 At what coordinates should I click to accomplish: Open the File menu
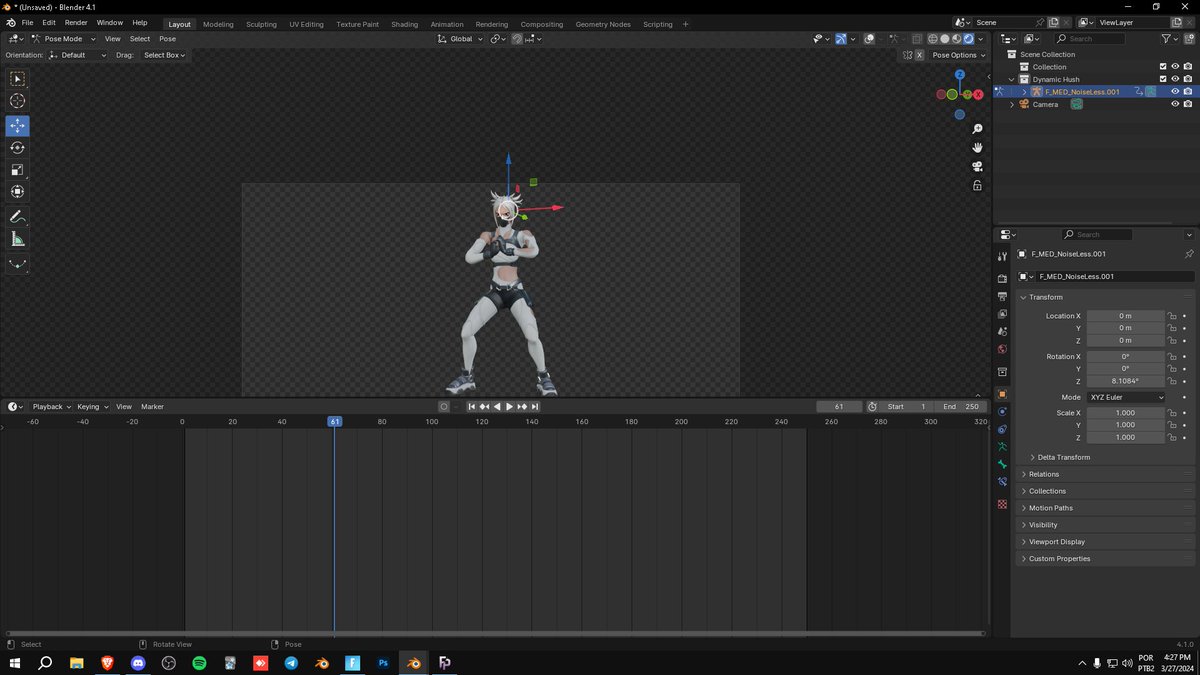[x=27, y=22]
